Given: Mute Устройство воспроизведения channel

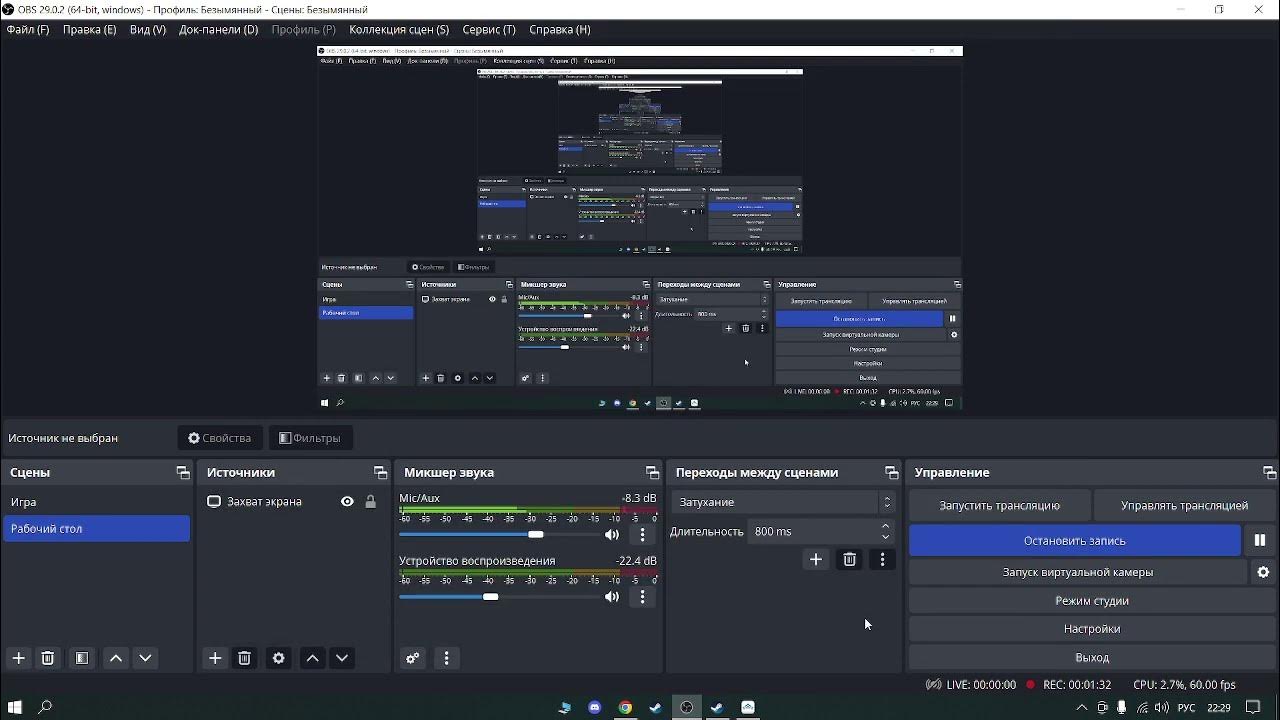Looking at the screenshot, I should [612, 597].
